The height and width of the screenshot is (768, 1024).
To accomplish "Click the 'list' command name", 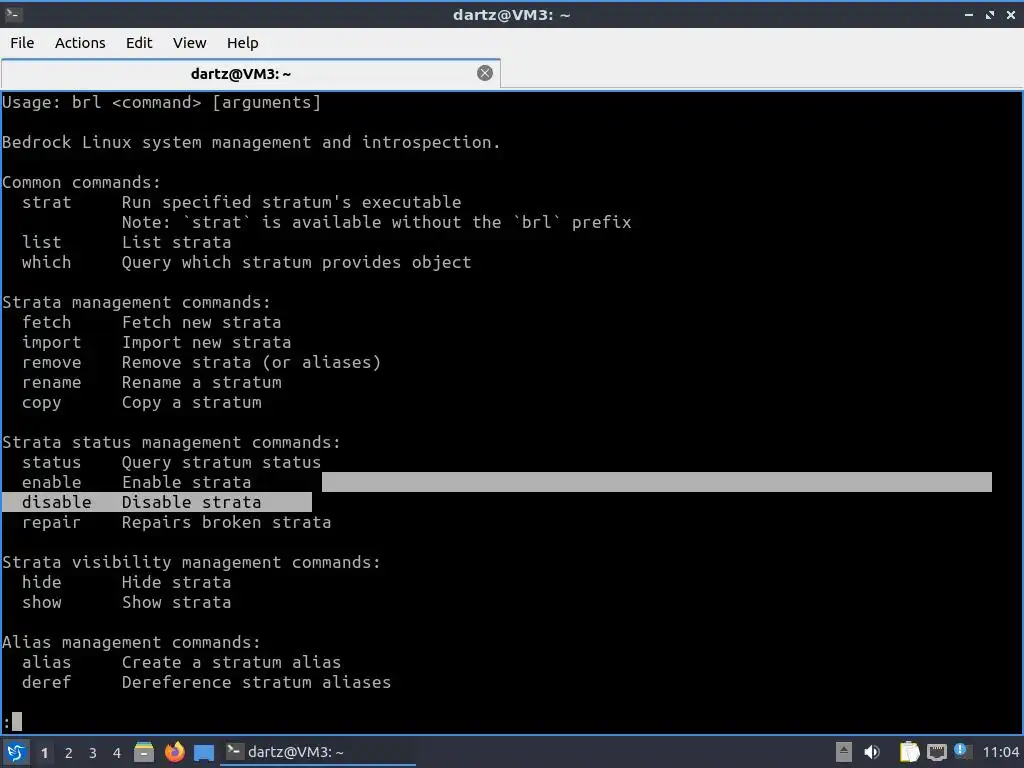I will 41,242.
